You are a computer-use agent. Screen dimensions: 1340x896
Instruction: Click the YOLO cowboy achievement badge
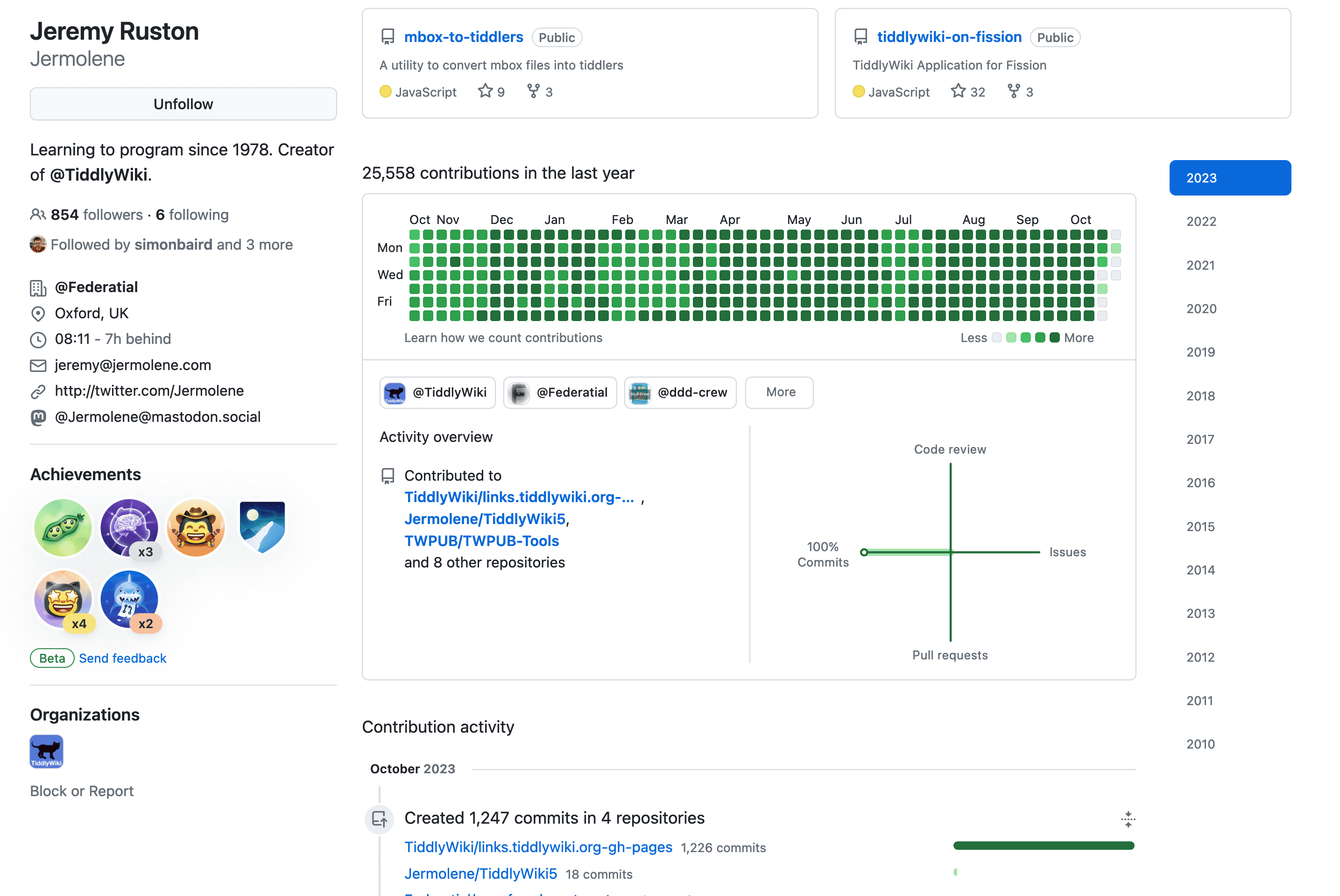point(196,527)
